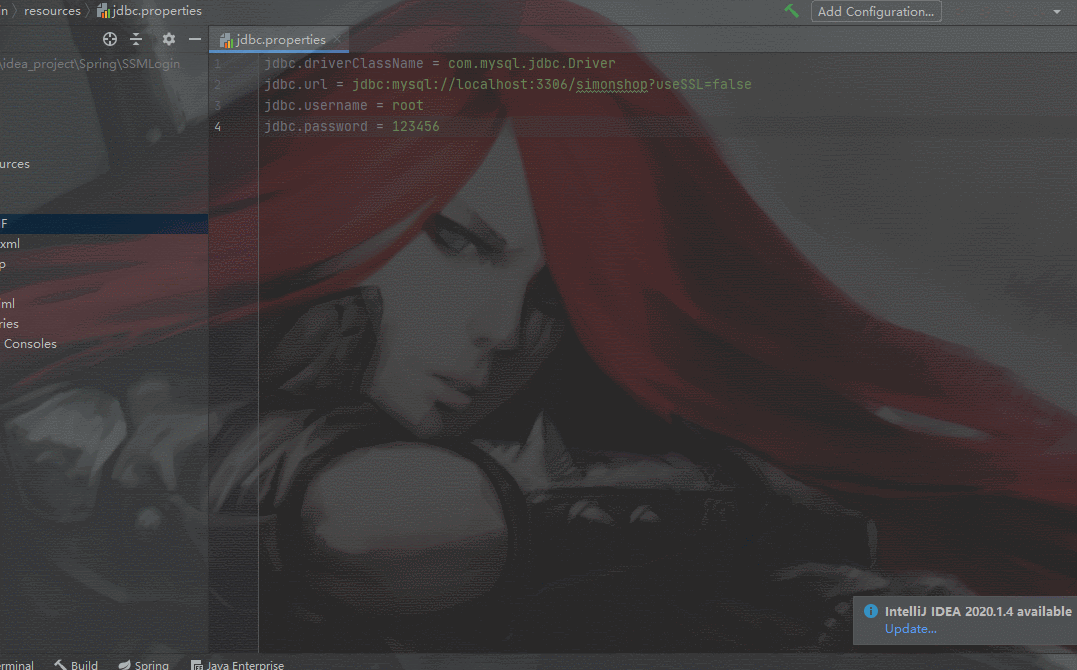Click the Update... link in notification

(x=910, y=629)
